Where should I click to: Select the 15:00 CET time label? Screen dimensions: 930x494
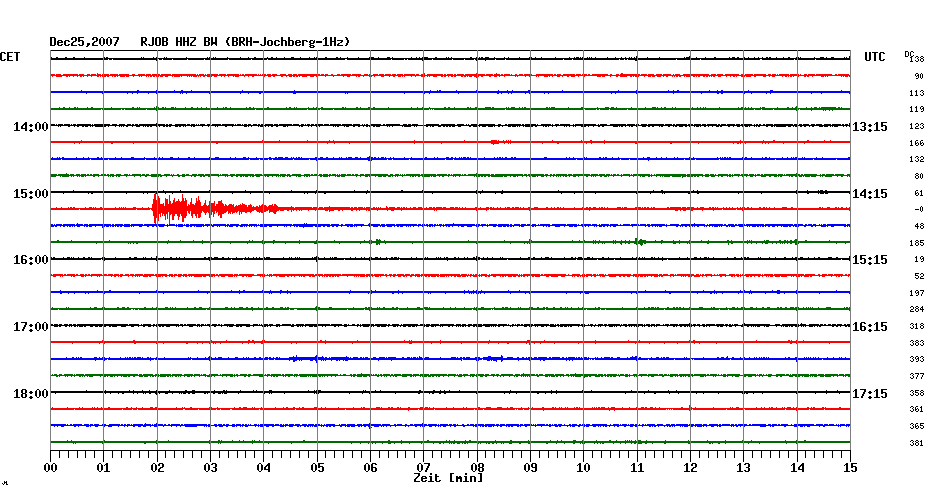click(31, 194)
